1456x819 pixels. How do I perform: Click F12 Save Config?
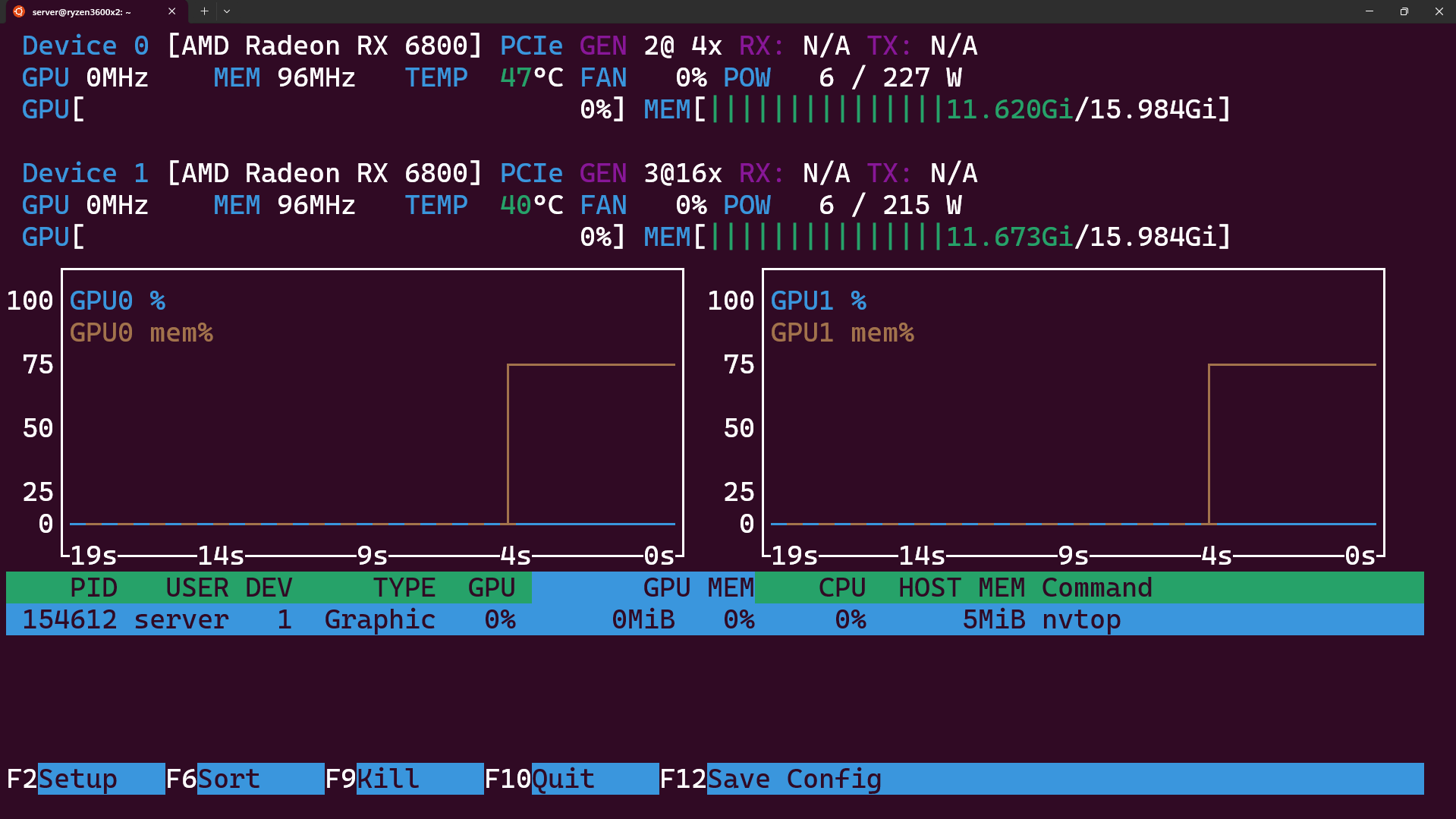771,779
